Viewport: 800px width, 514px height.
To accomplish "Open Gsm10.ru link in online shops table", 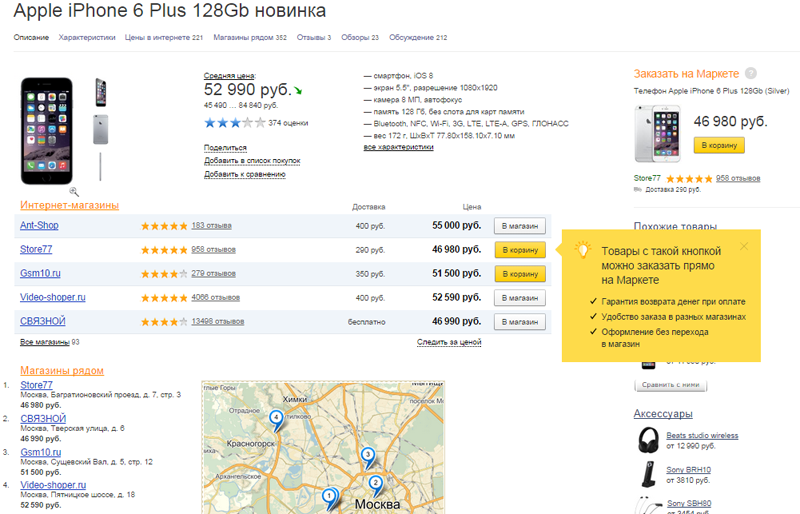I will 40,273.
